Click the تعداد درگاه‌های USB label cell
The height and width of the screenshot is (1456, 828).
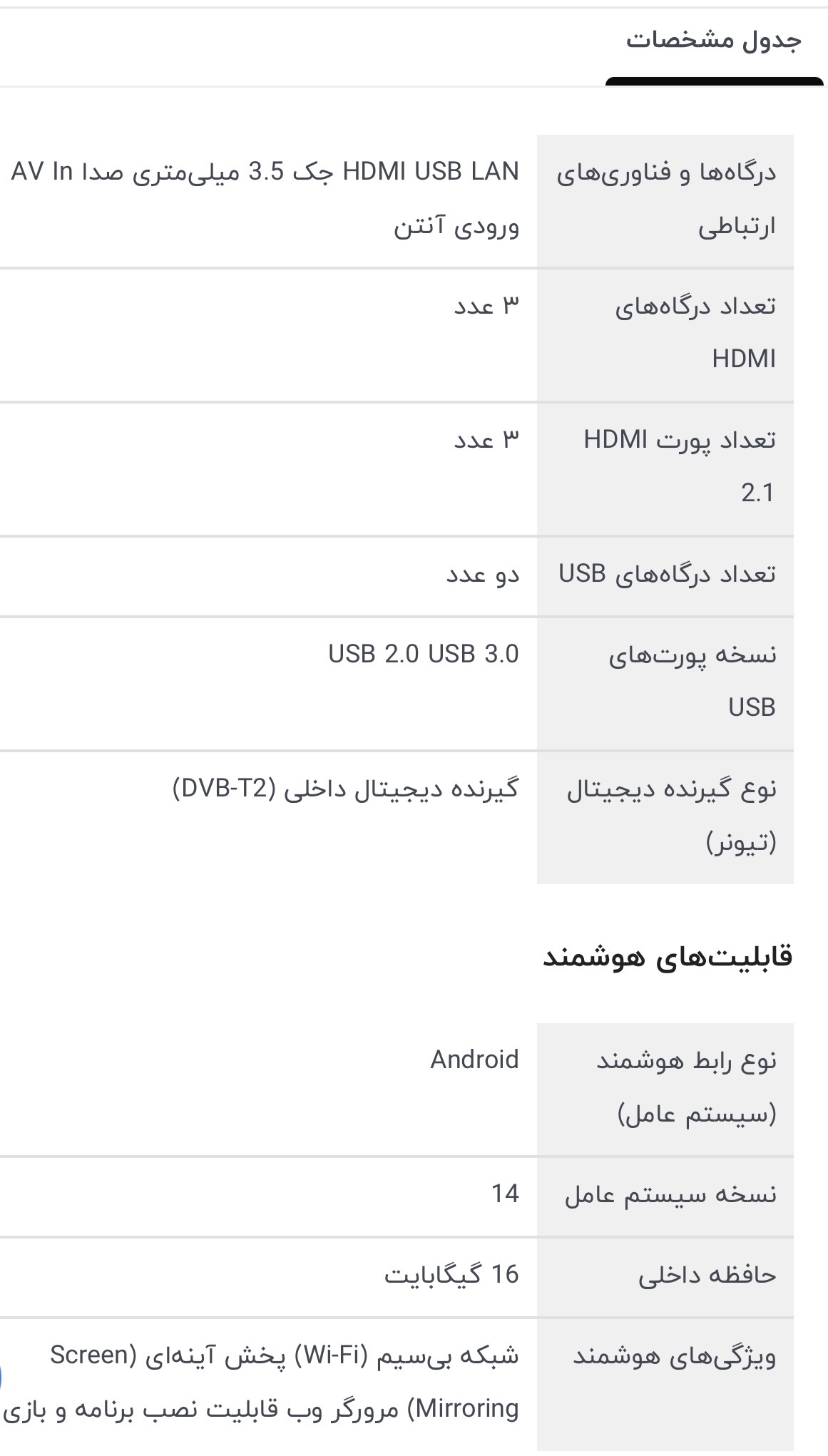[665, 574]
